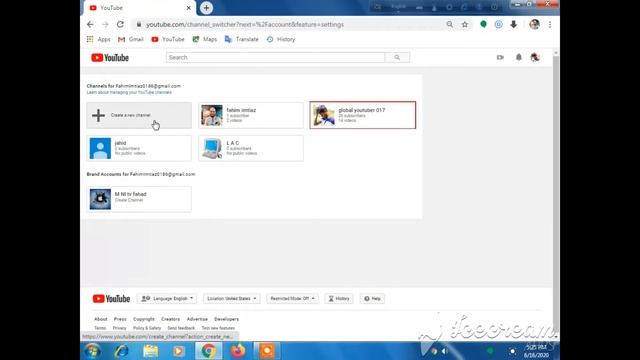Expand the Language: English dropdown
This screenshot has width=640, height=360.
(x=167, y=298)
